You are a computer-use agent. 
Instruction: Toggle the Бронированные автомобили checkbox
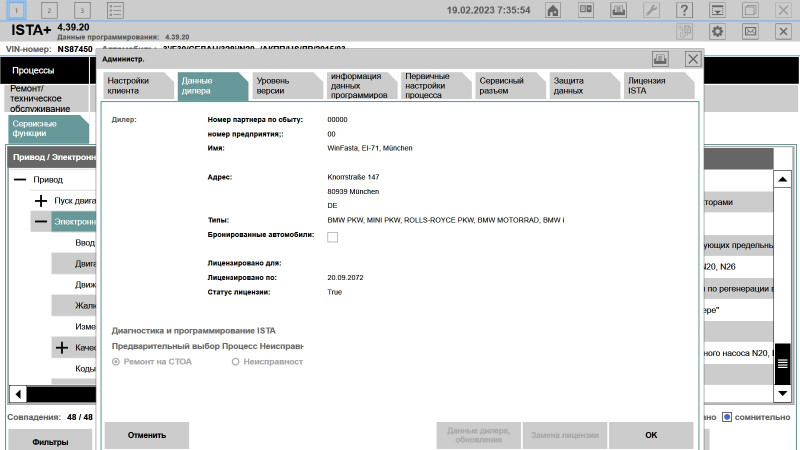tap(333, 236)
